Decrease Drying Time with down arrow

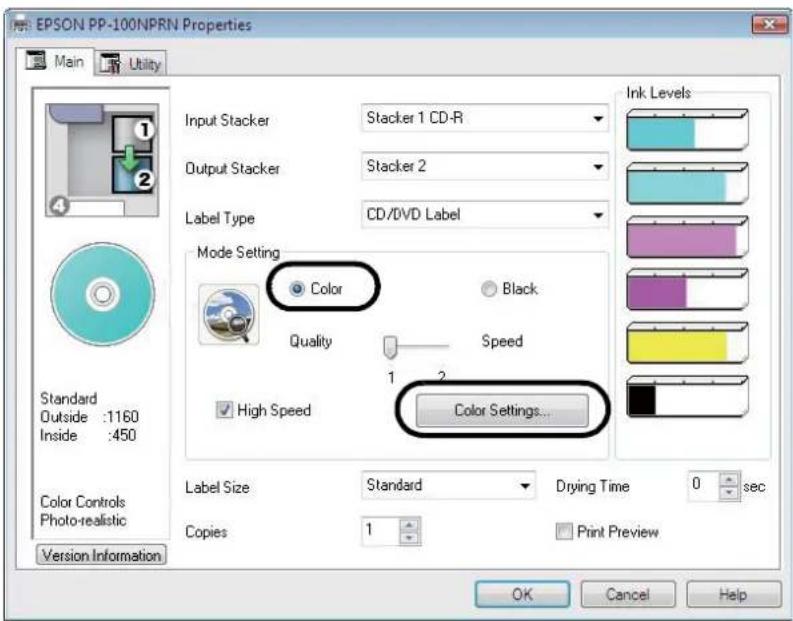click(729, 492)
